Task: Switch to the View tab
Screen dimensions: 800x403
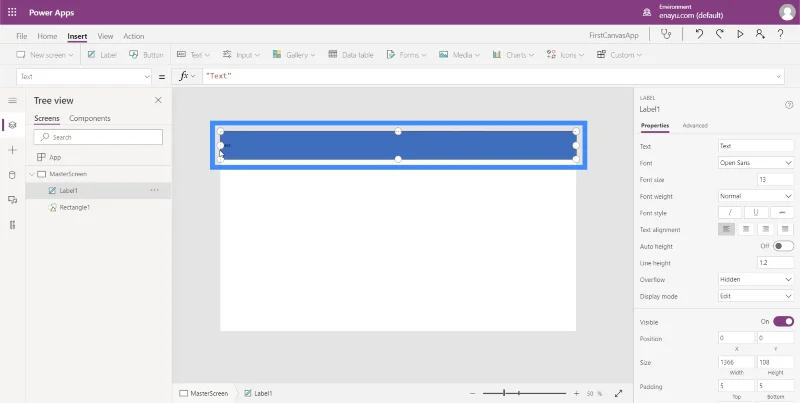Action: [105, 36]
